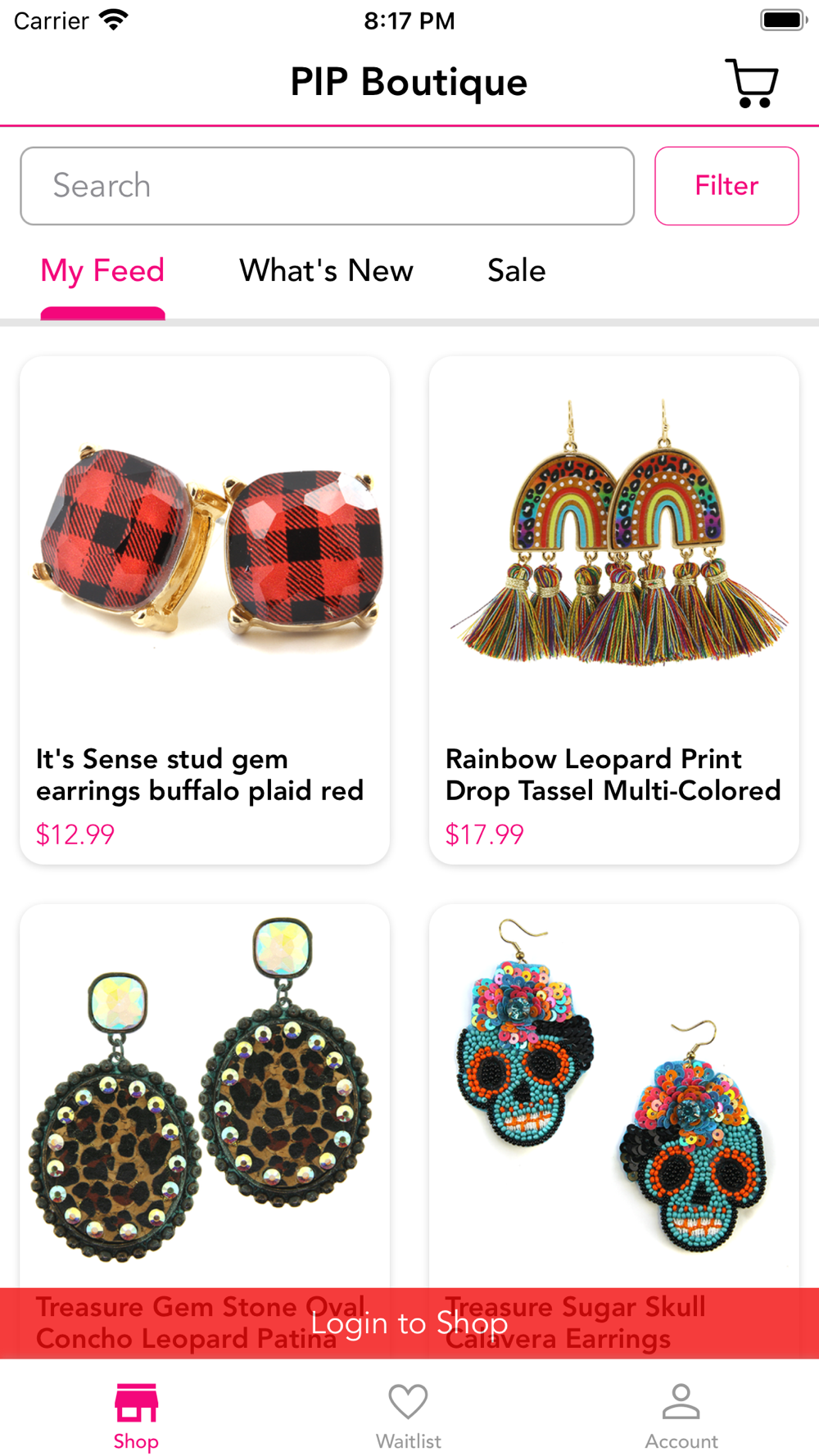Viewport: 819px width, 1456px height.
Task: Tap the $17.99 price label
Action: [x=484, y=834]
